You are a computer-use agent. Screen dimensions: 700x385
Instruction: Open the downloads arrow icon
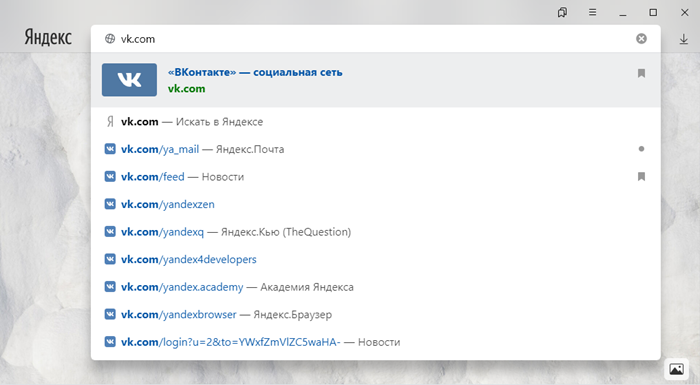point(683,39)
